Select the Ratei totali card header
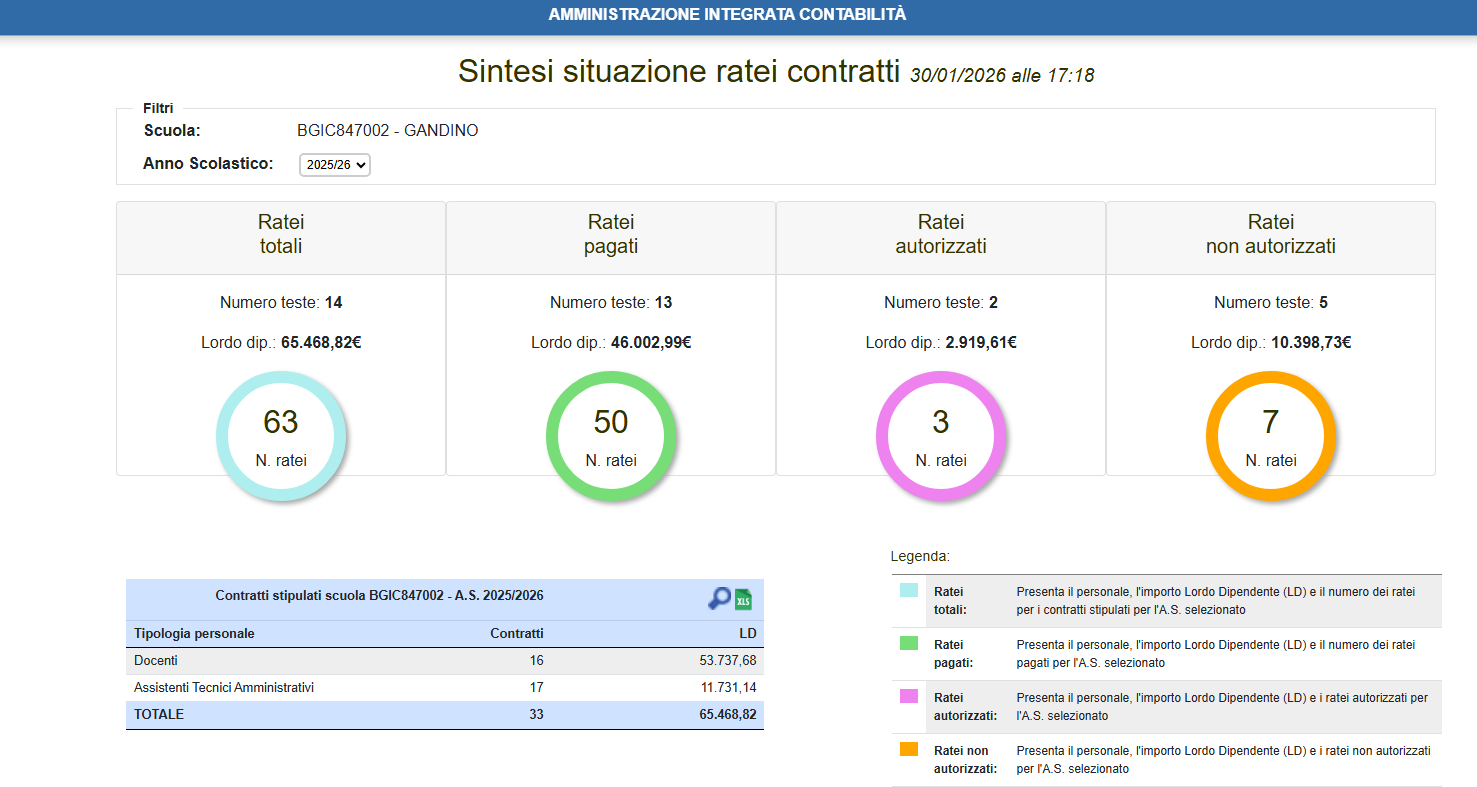 click(x=281, y=235)
